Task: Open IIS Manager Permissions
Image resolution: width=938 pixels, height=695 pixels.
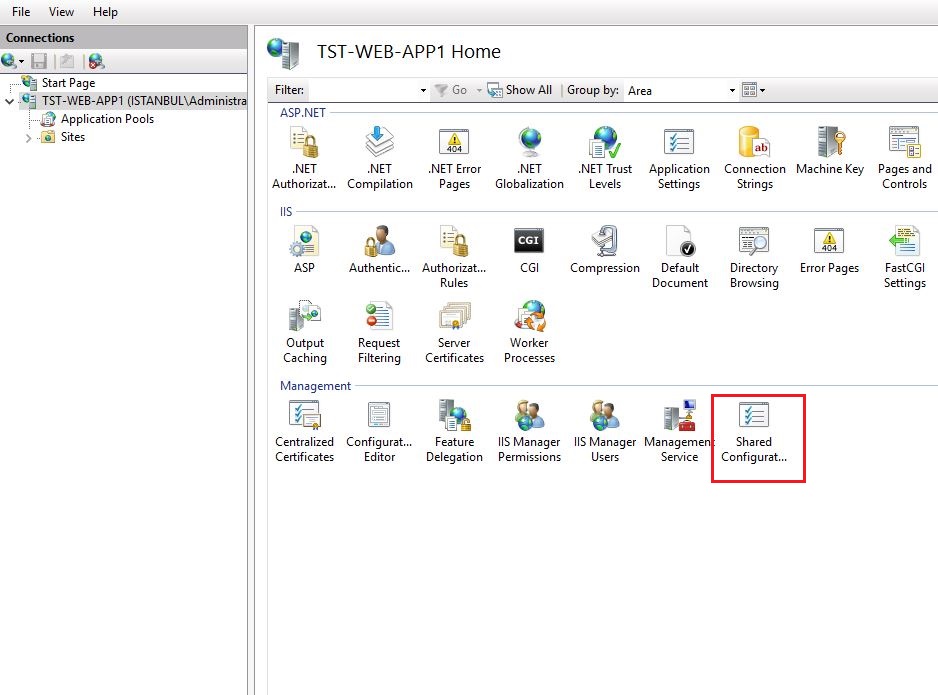Action: 529,431
